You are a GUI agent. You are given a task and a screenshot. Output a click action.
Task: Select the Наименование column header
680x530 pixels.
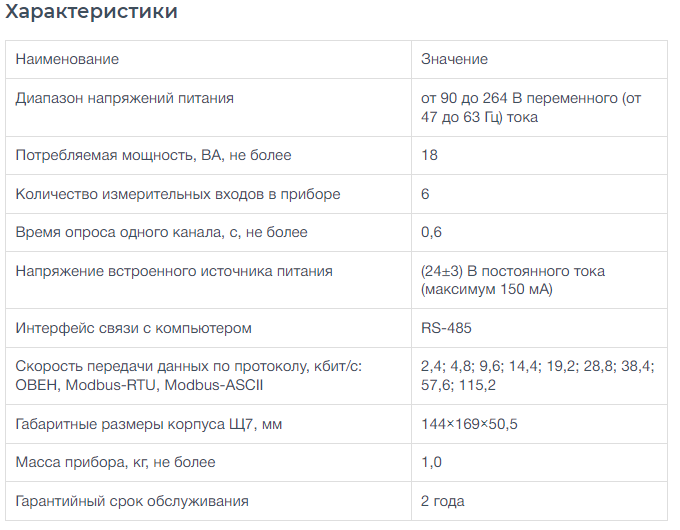coord(67,59)
